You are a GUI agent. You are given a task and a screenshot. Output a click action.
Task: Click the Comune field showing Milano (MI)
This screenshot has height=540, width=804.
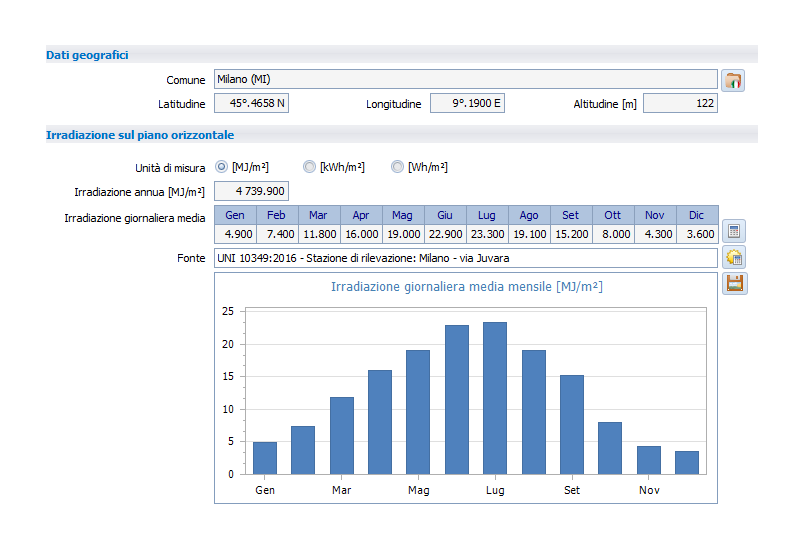pos(466,79)
